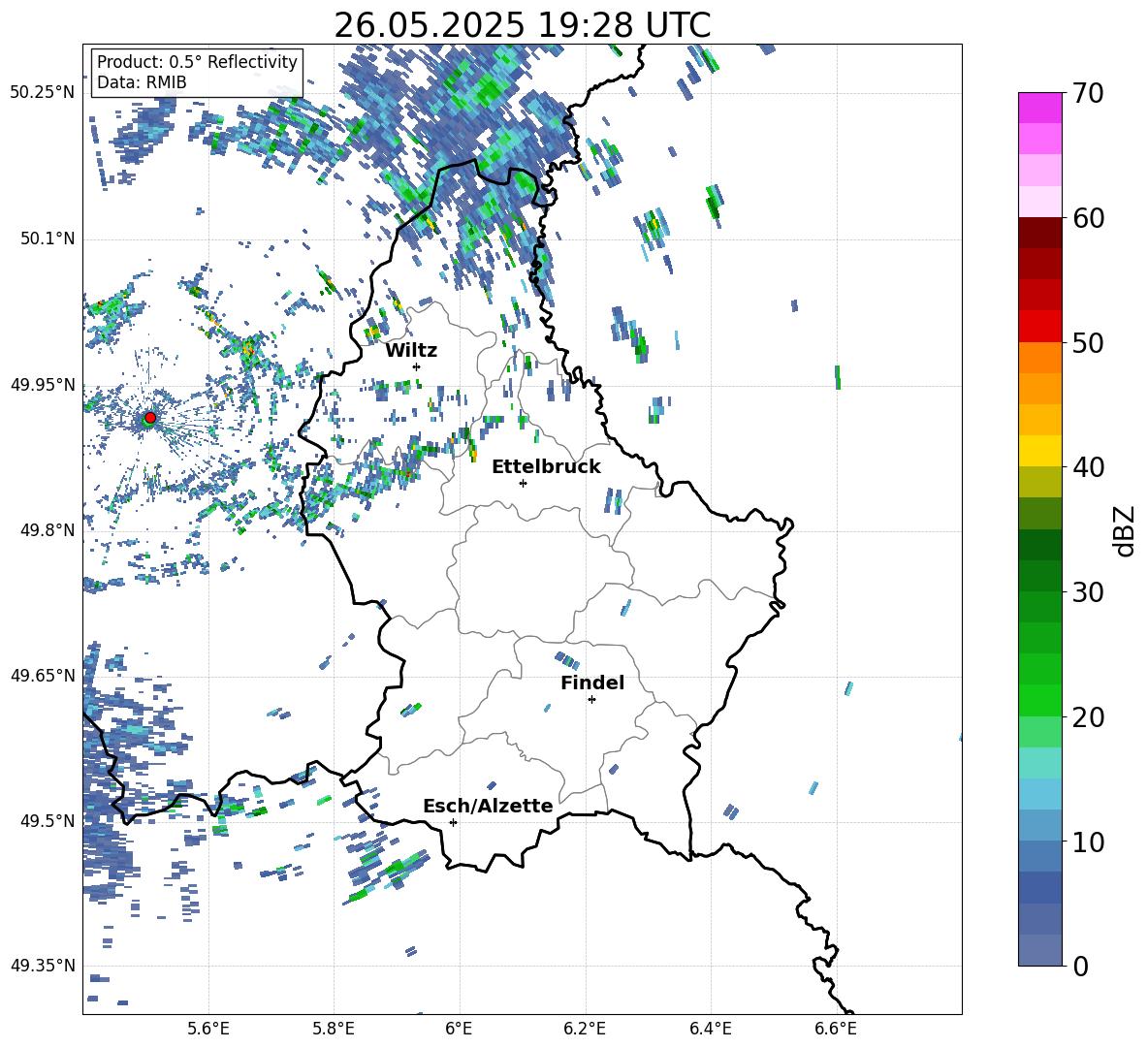The height and width of the screenshot is (1048, 1148).
Task: Click the 5.6°E longitude label
Action: pos(208,1030)
